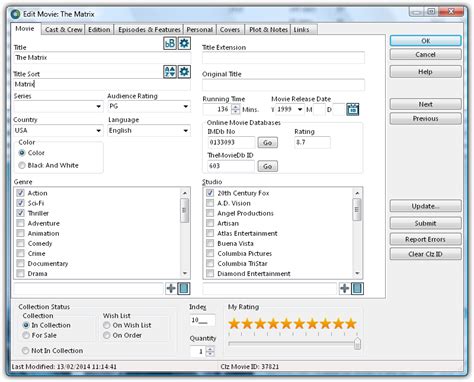The height and width of the screenshot is (382, 474).
Task: Uncheck the 20th Century Fox studio
Action: coord(210,193)
